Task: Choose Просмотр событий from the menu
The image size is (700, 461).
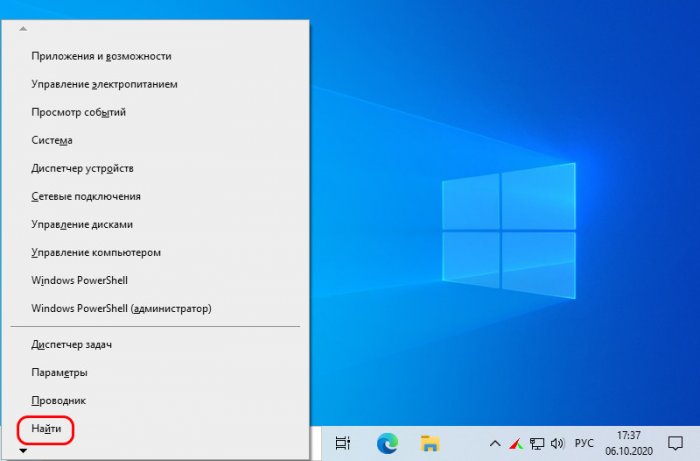Action: coord(155,112)
